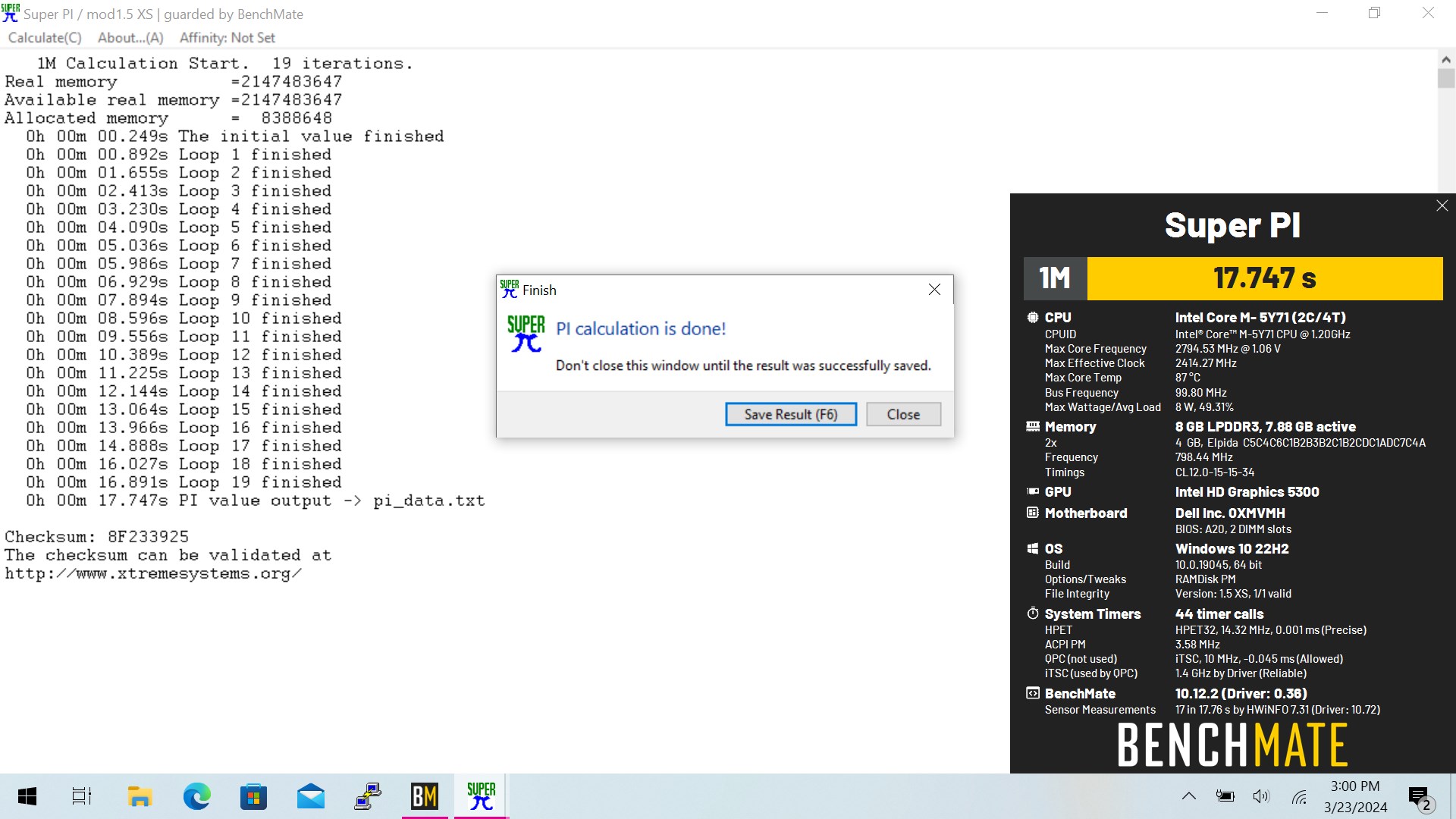Click the 1M label badge
Viewport: 1456px width, 819px height.
coord(1055,278)
